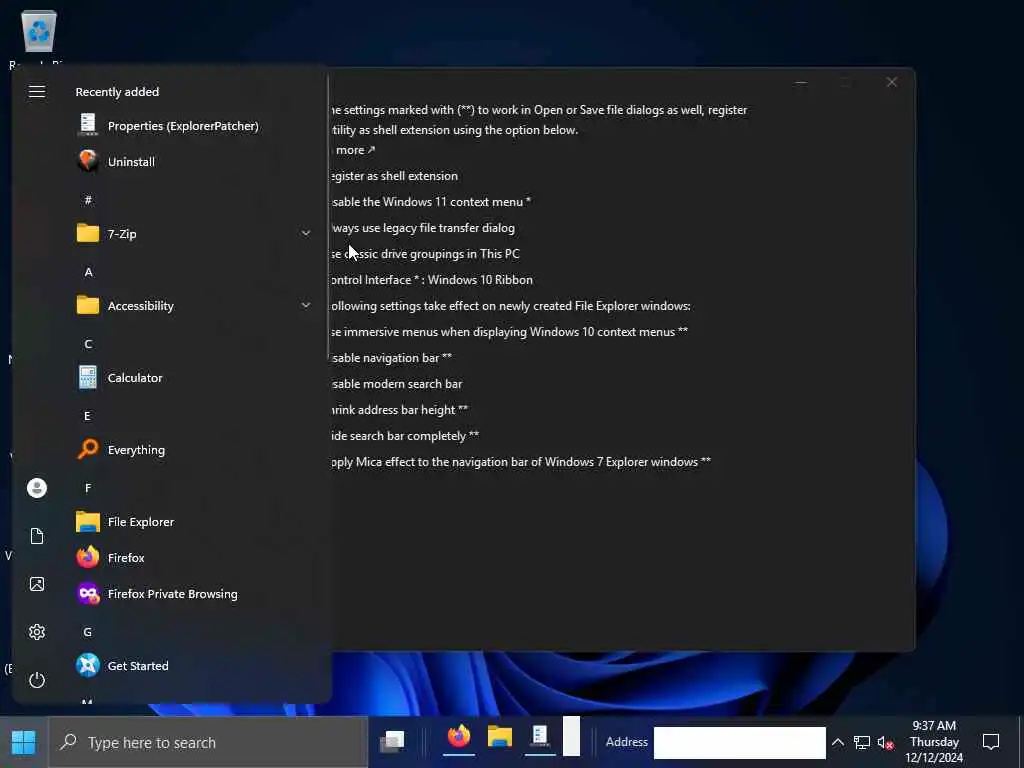Click the Start menu app list scrollbar
Image resolution: width=1024 pixels, height=768 pixels.
(x=328, y=217)
